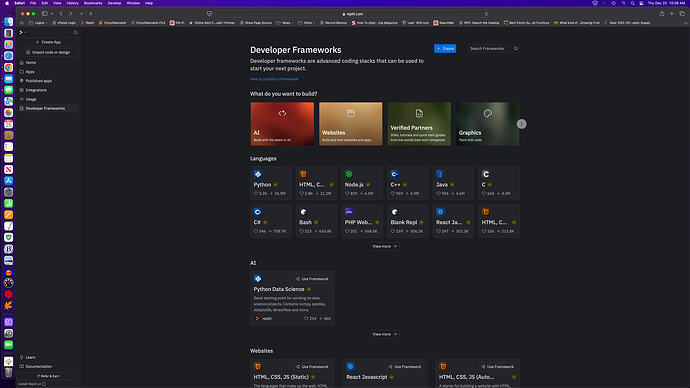Click the Integrations sidebar icon
This screenshot has height=388, width=690.
tap(22, 90)
